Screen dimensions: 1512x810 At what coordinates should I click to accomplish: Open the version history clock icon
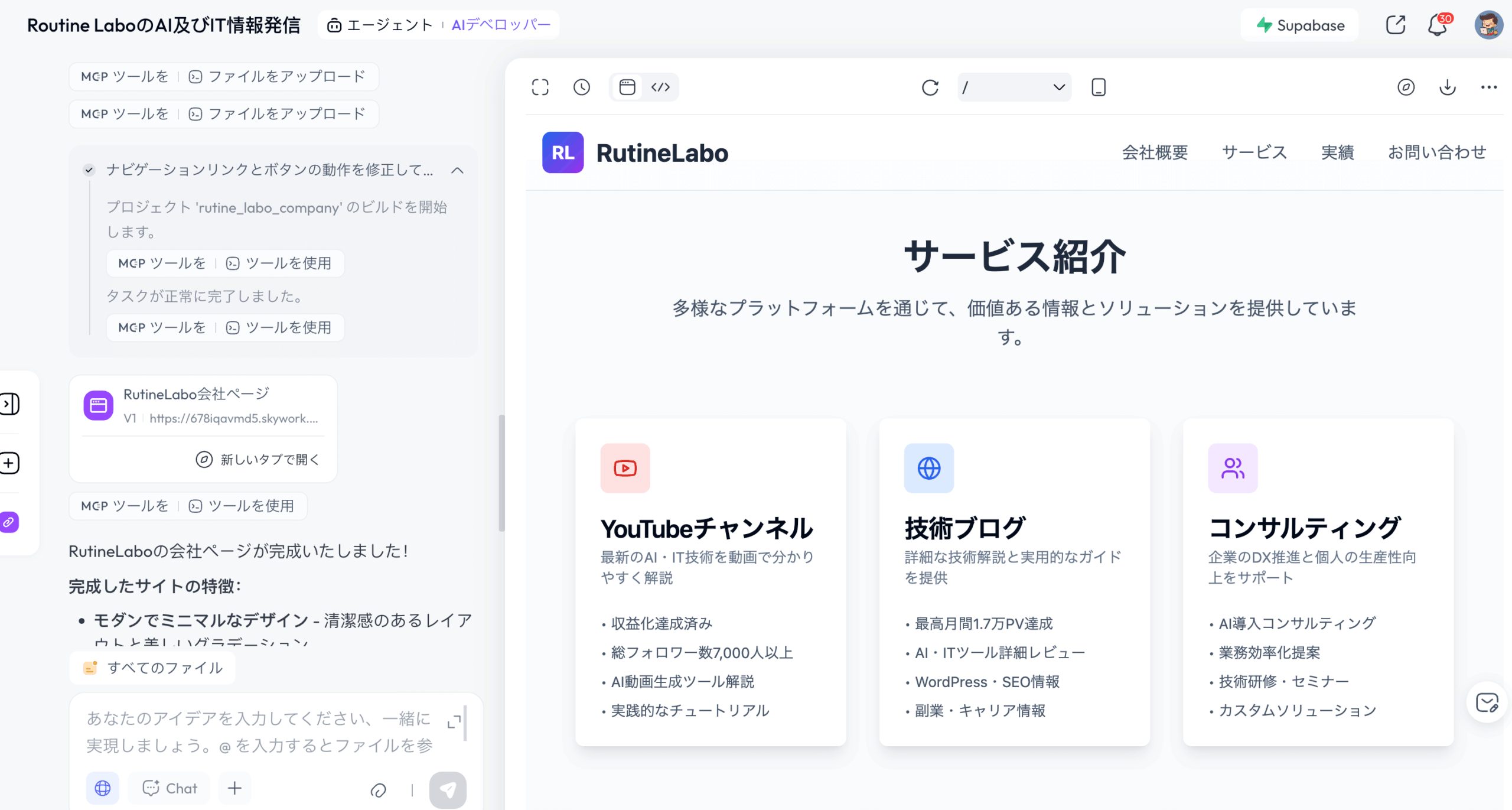(581, 87)
